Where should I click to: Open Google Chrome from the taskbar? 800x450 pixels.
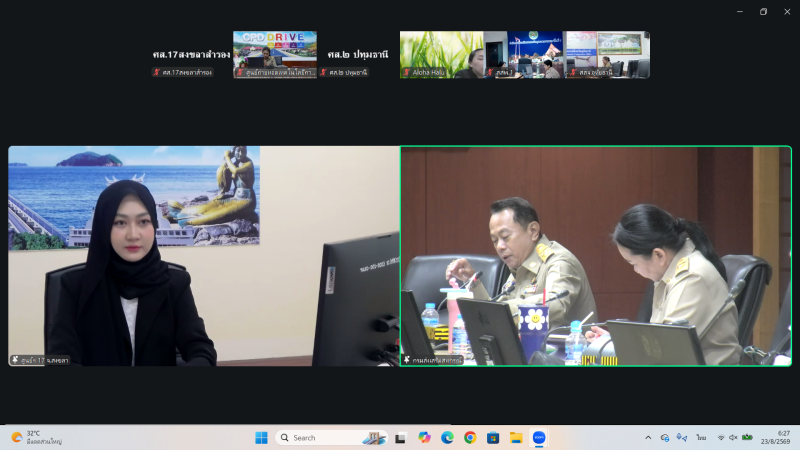click(x=470, y=438)
